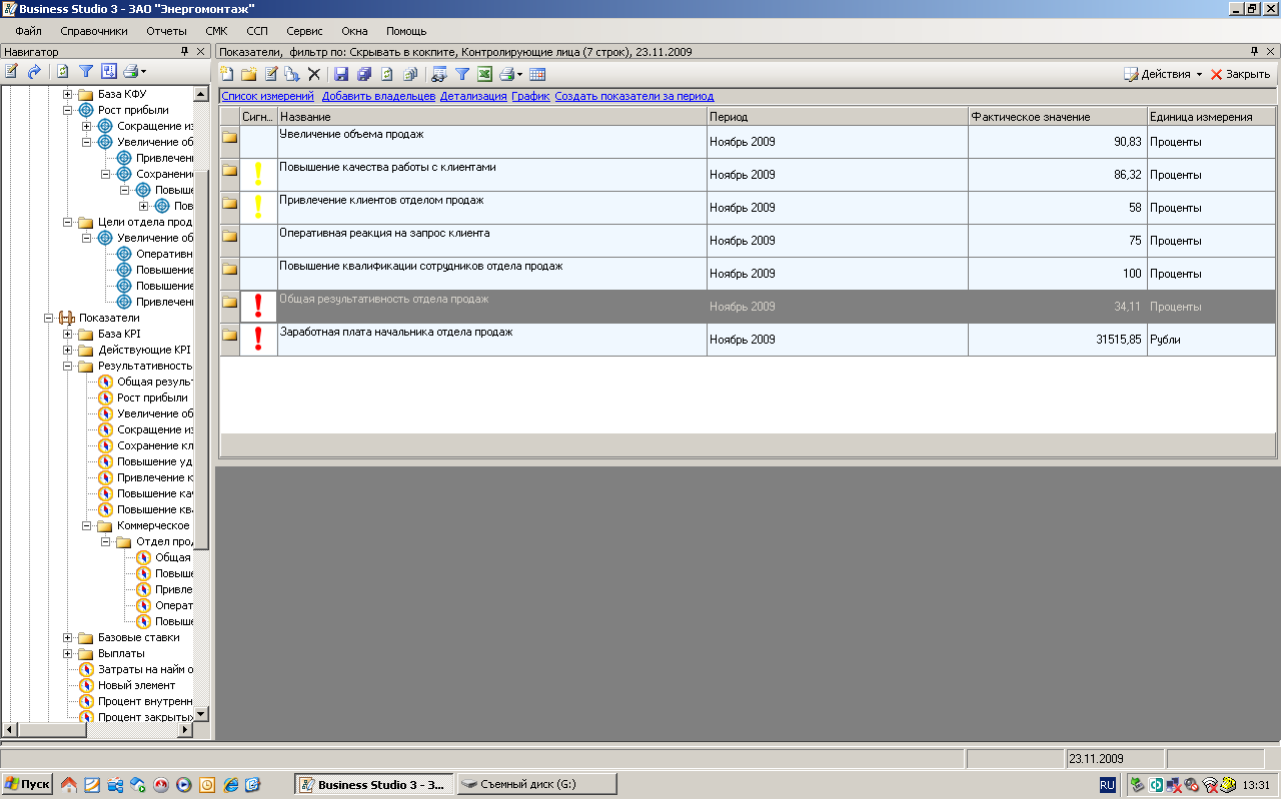
Task: Click red signal icon for Заработная плата row
Action: pos(258,339)
